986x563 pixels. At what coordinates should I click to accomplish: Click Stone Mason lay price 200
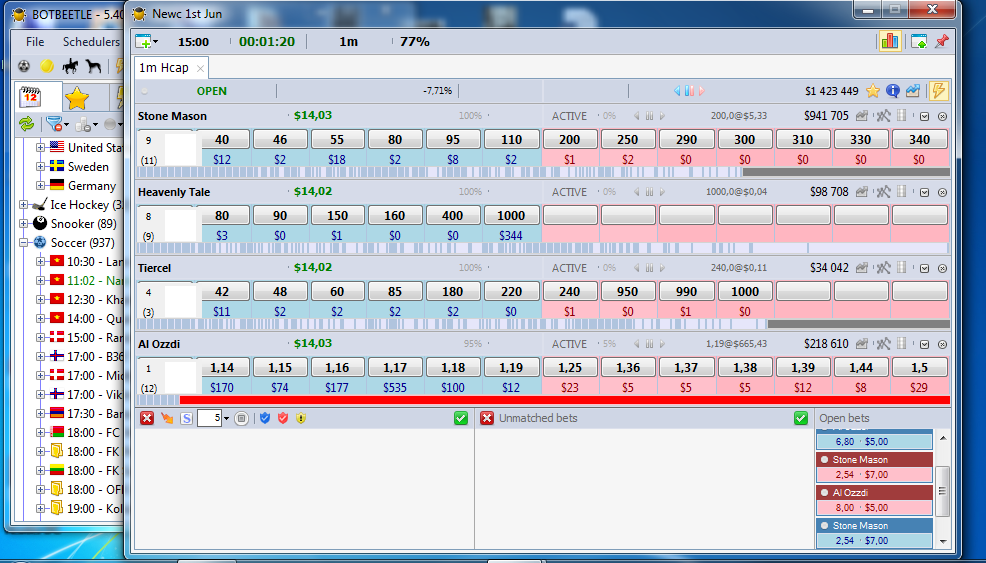click(570, 139)
